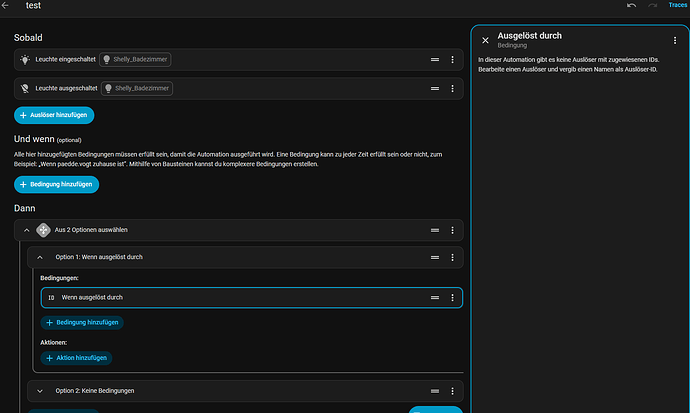Grab the drag handle of Wenn ausgelöst durch condition
The height and width of the screenshot is (413, 690).
click(x=435, y=298)
